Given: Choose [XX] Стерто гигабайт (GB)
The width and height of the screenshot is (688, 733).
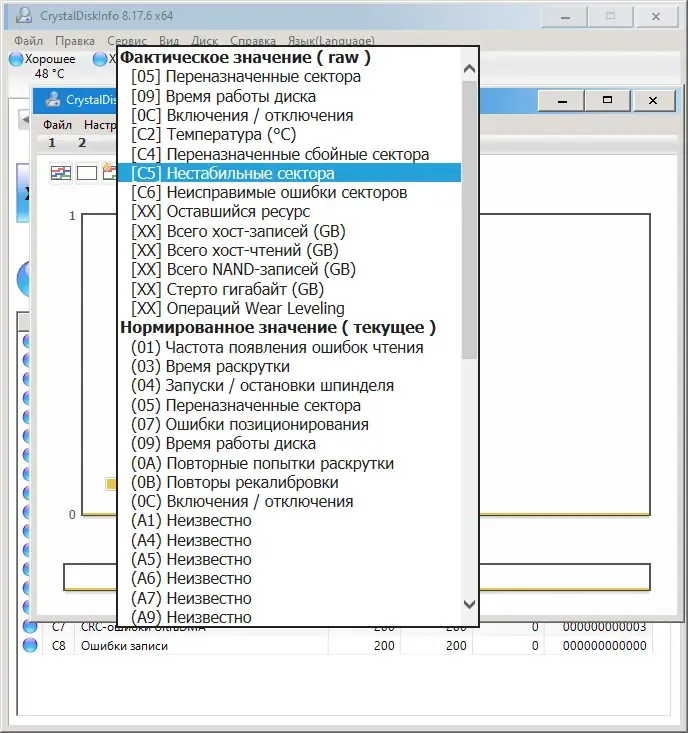Looking at the screenshot, I should click(x=289, y=289).
